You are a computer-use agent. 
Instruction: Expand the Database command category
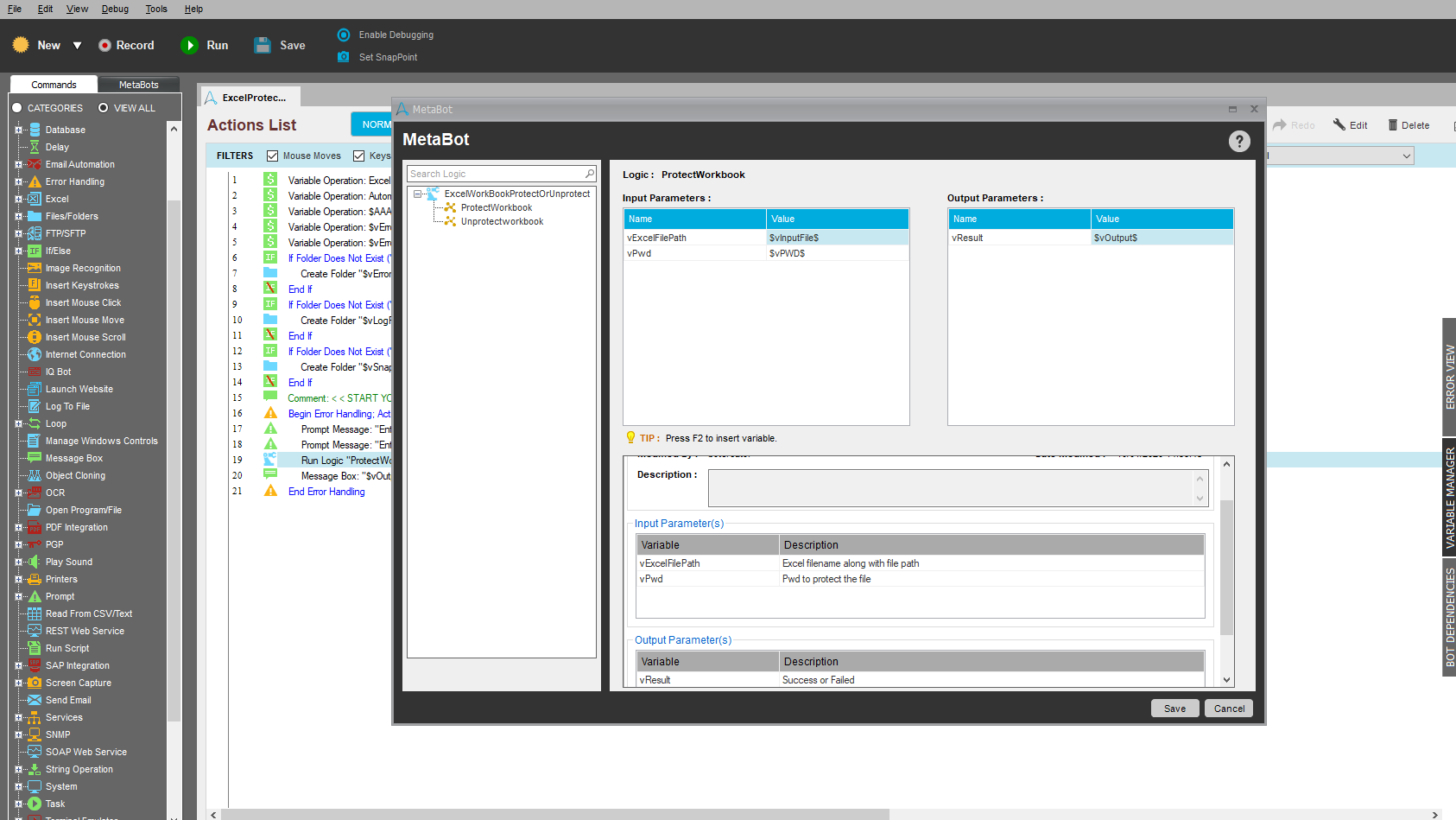pos(18,130)
